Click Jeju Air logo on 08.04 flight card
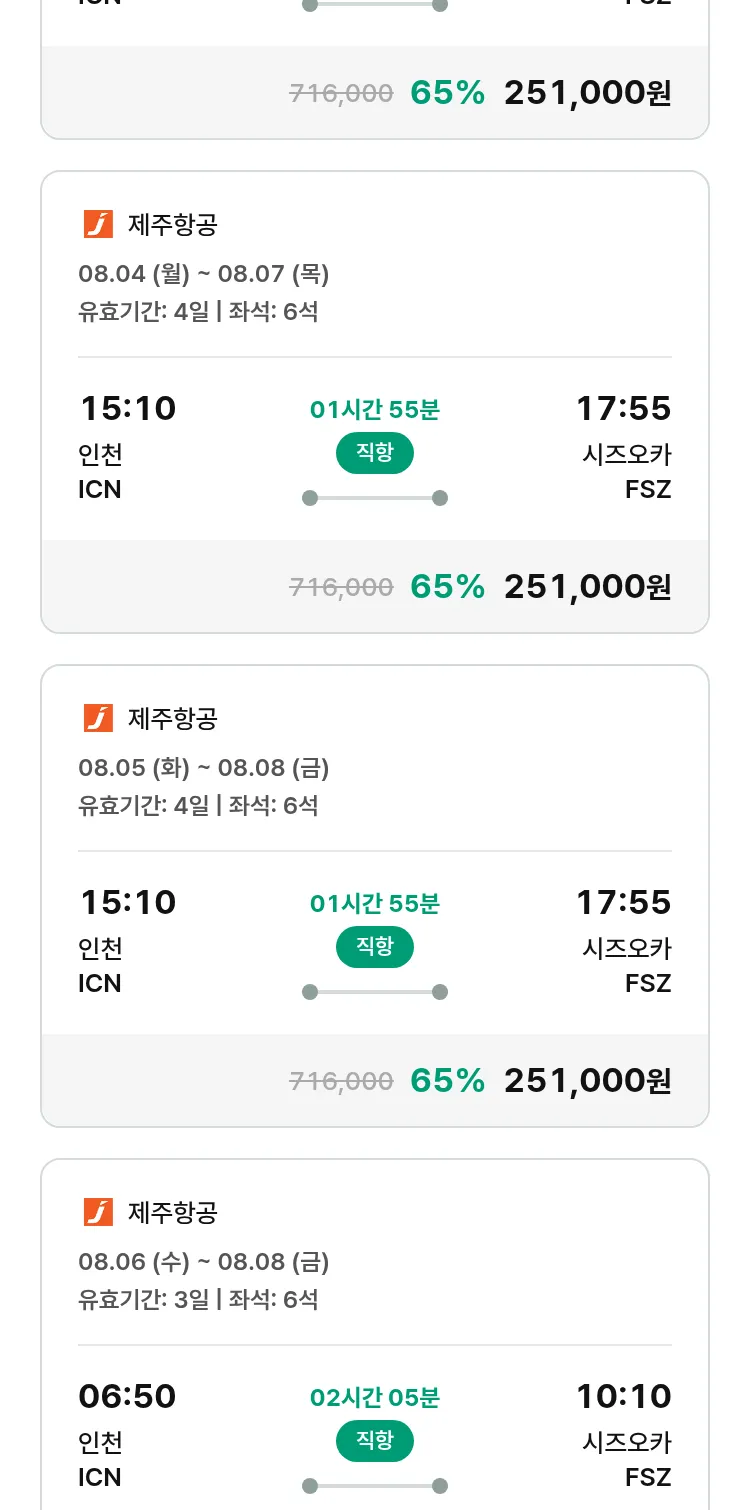750x1510 pixels. [x=98, y=225]
